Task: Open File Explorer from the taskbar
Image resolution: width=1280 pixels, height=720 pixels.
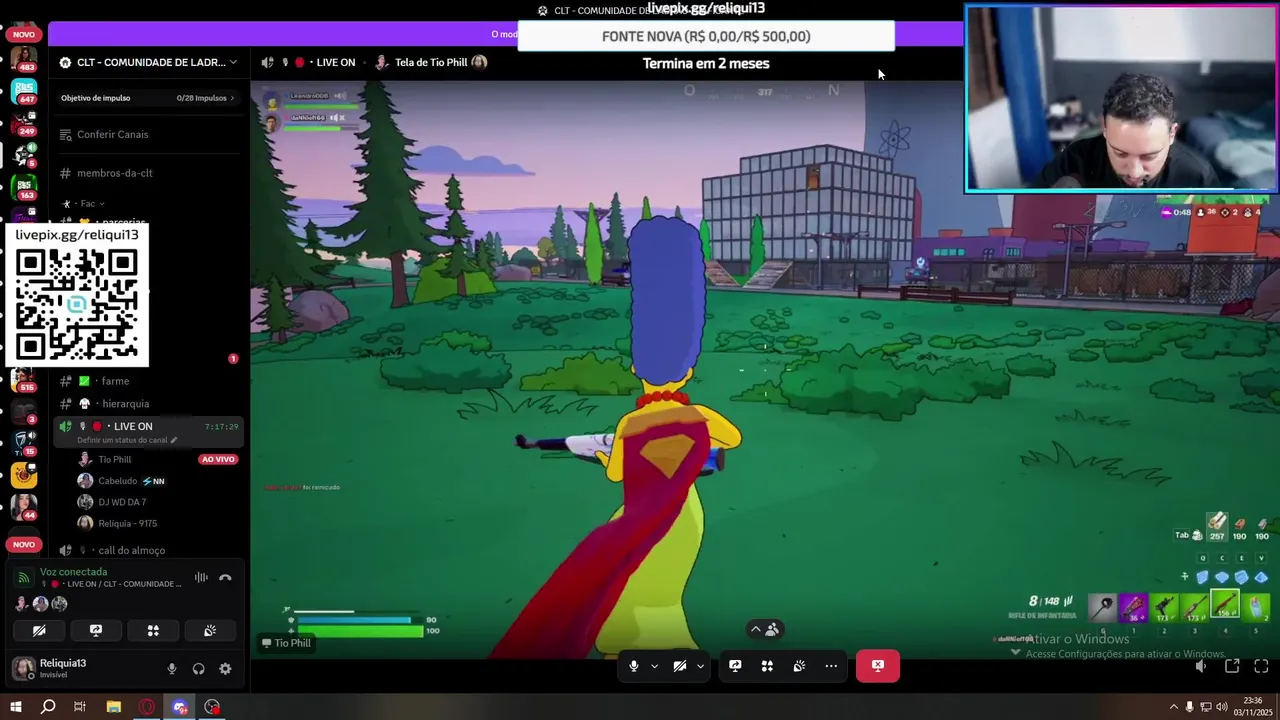Action: (114, 707)
